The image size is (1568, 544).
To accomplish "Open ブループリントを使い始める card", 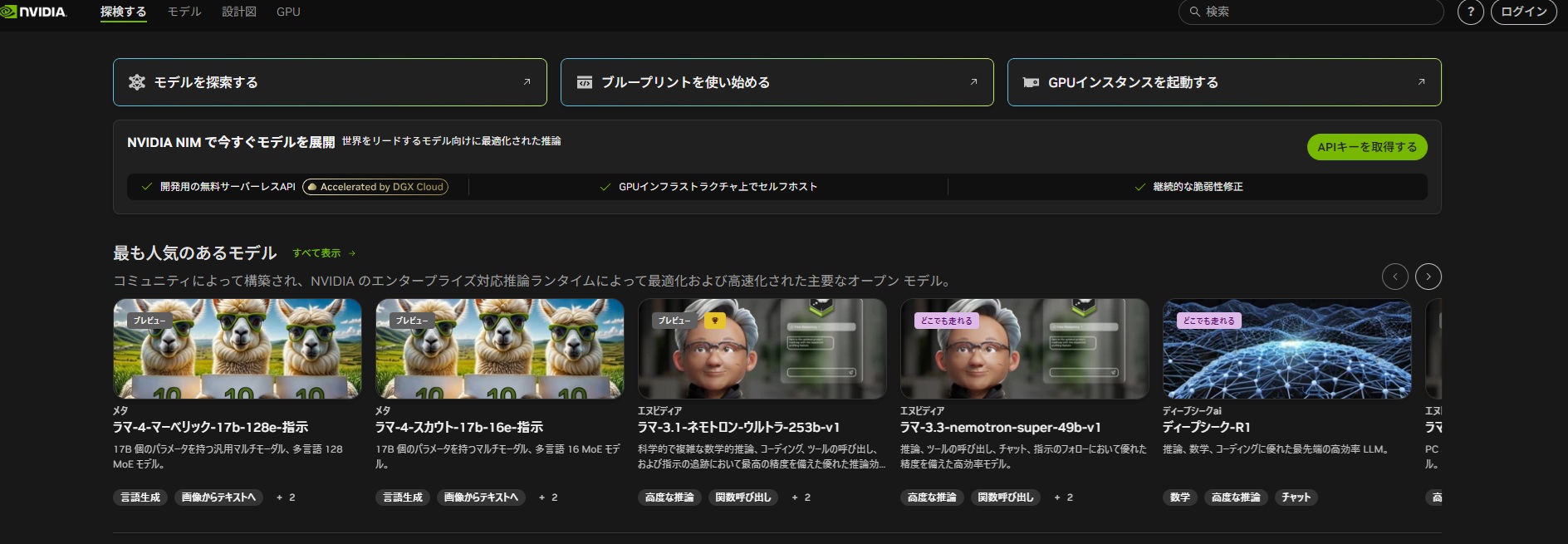I will (x=777, y=82).
